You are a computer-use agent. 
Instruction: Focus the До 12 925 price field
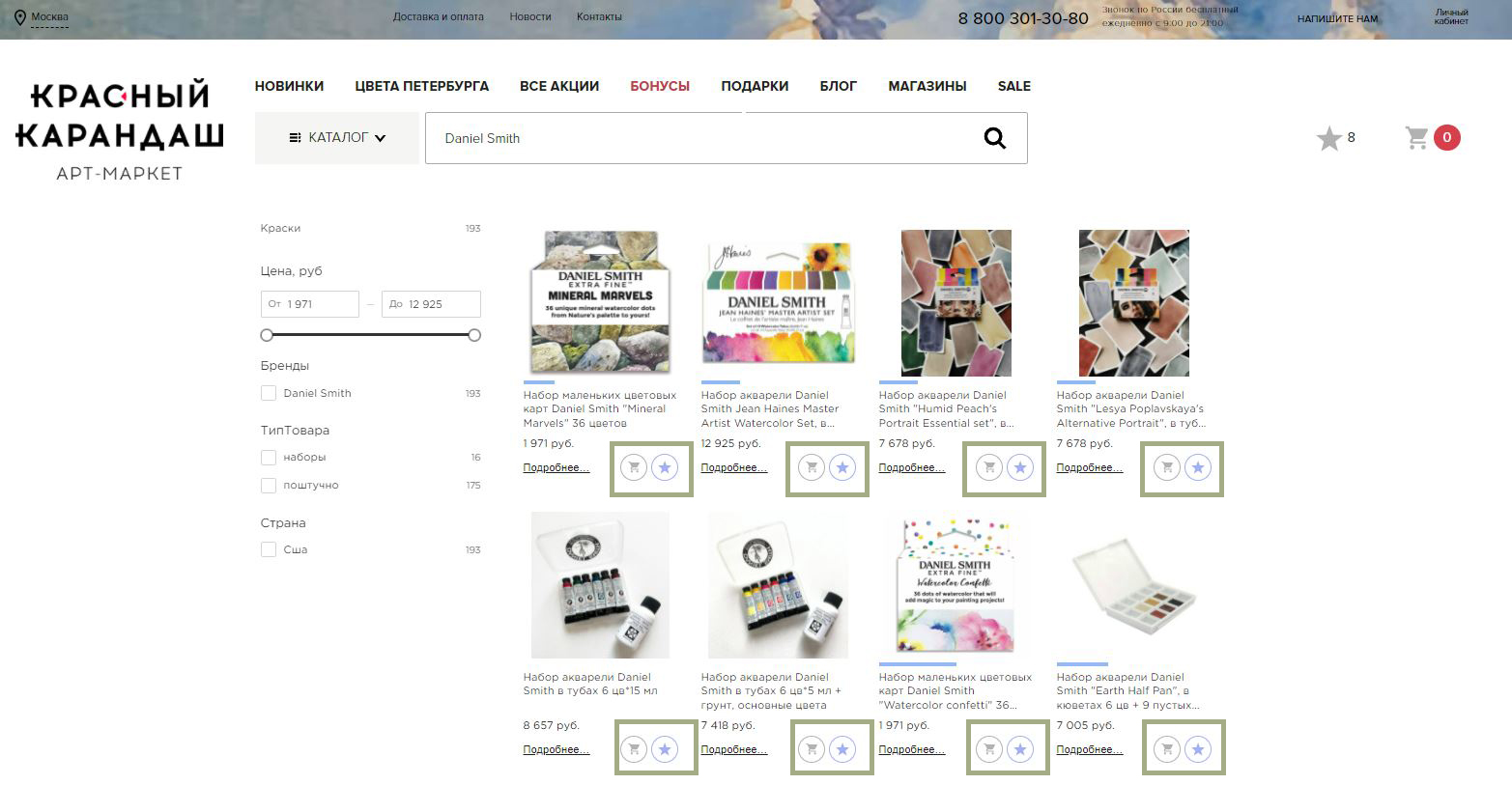click(x=431, y=304)
